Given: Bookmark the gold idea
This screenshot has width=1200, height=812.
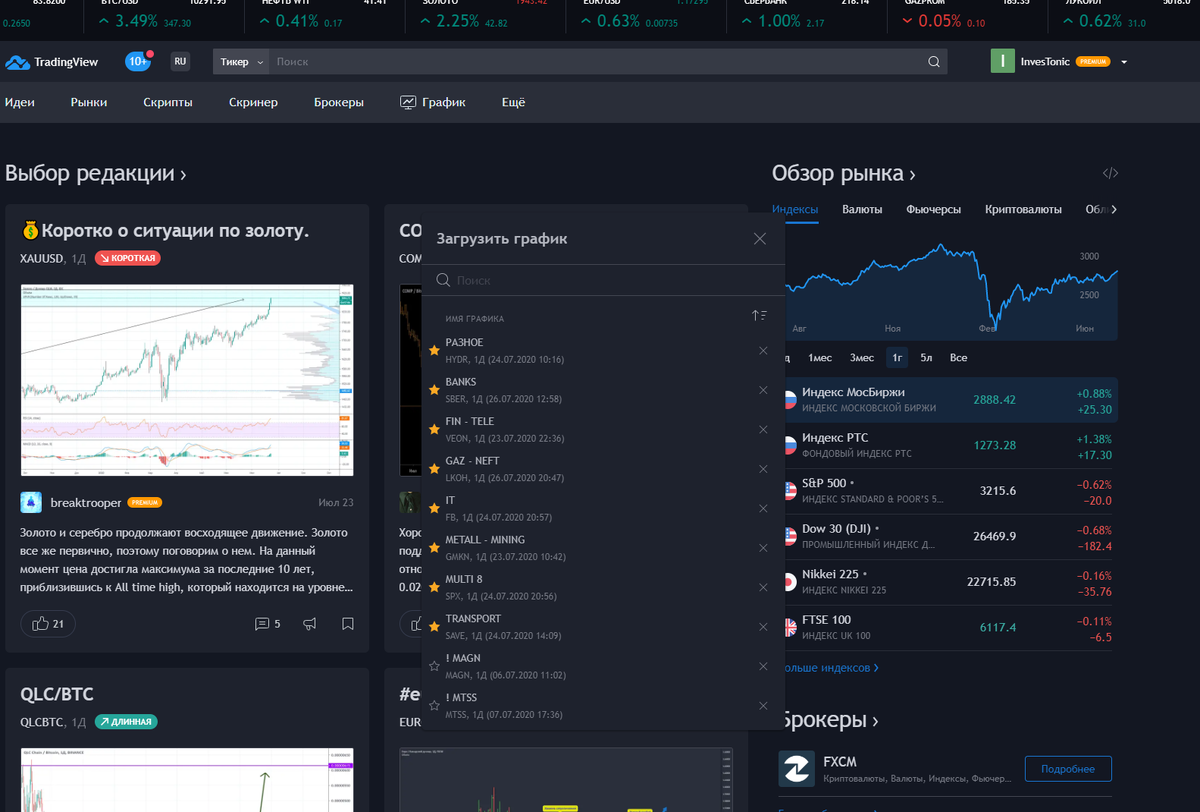Looking at the screenshot, I should (x=348, y=624).
